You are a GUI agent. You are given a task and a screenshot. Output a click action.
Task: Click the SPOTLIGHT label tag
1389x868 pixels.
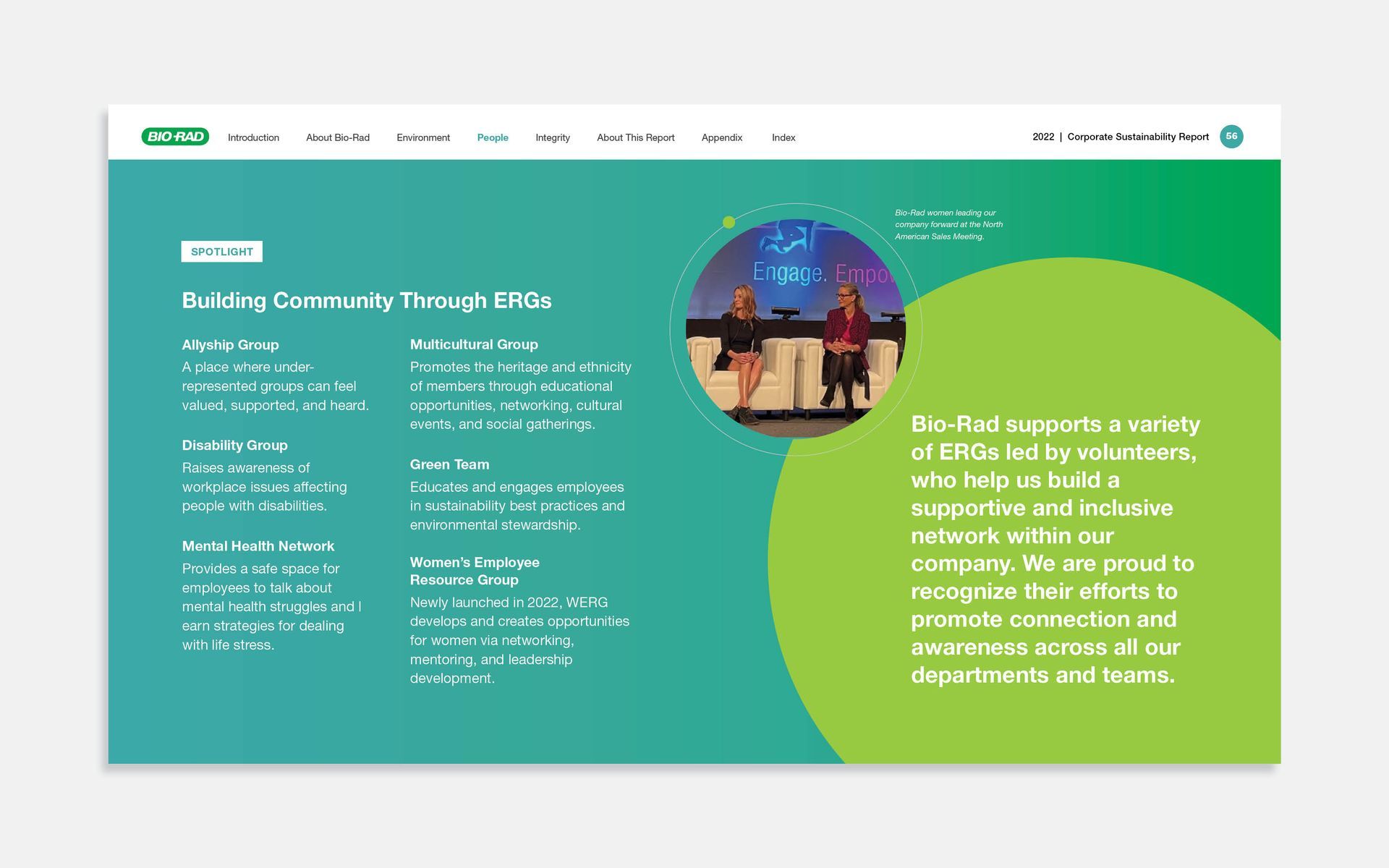tap(222, 252)
